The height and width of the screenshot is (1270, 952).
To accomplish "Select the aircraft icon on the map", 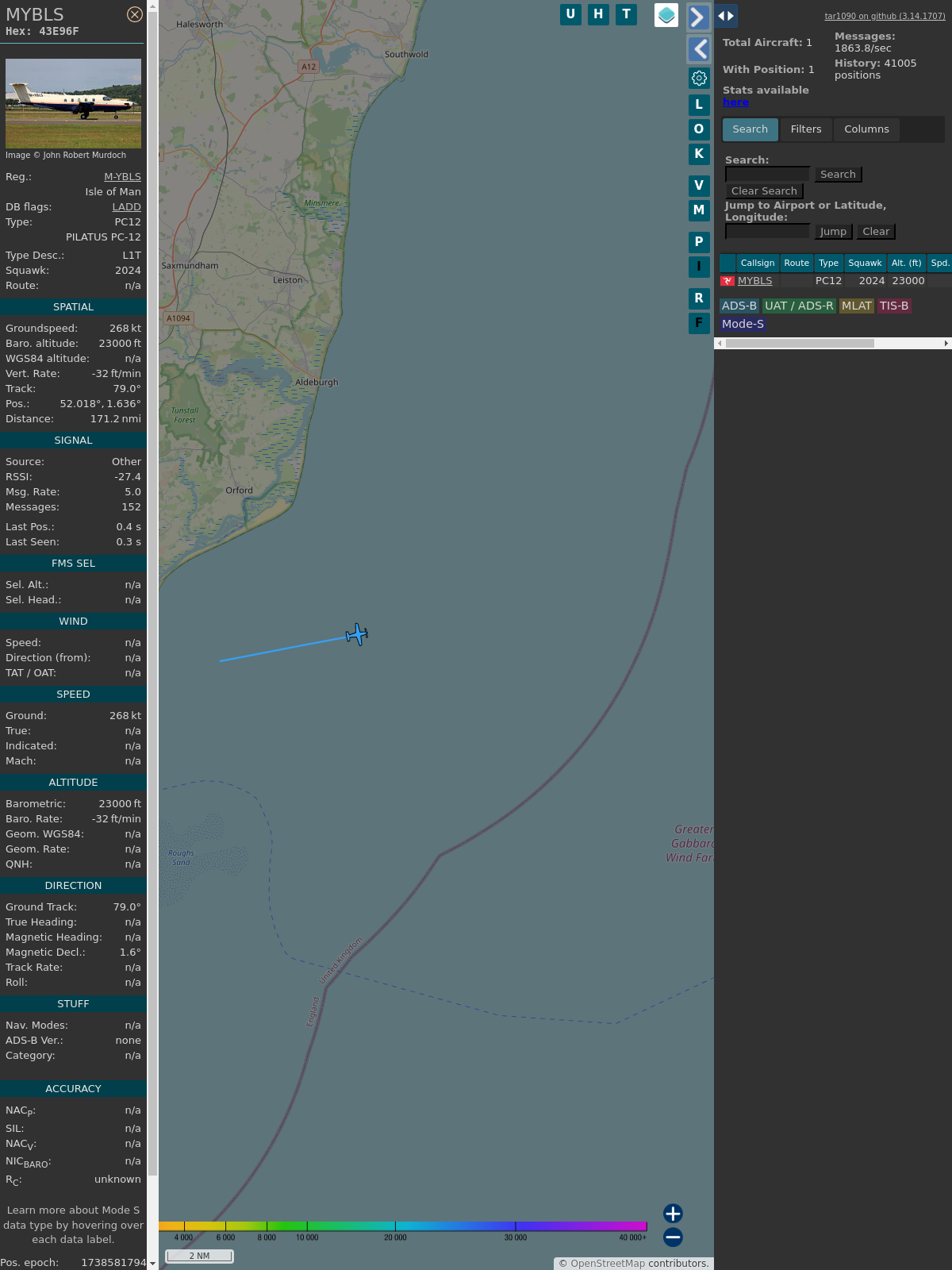I will pyautogui.click(x=357, y=634).
